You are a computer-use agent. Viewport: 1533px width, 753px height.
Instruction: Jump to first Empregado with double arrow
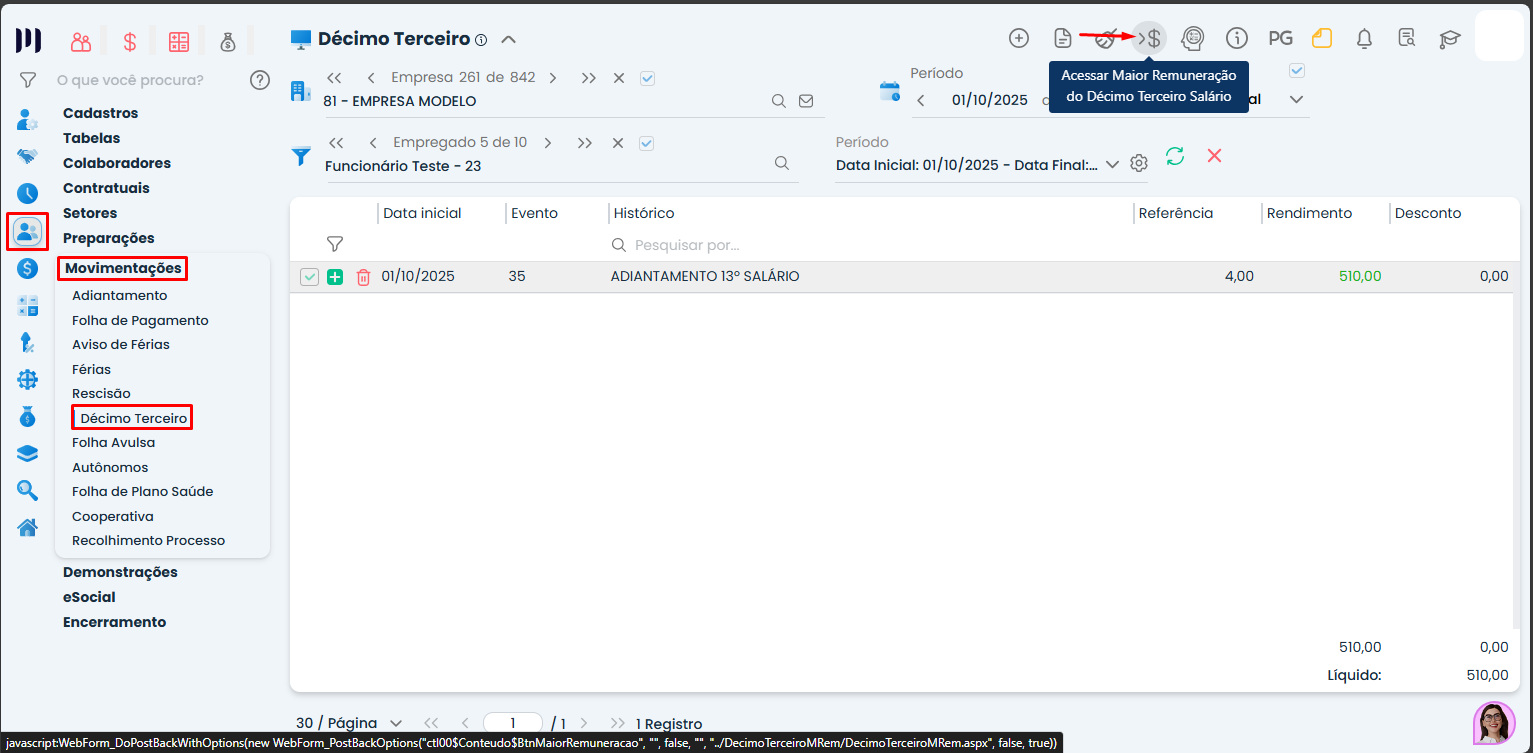click(x=335, y=143)
